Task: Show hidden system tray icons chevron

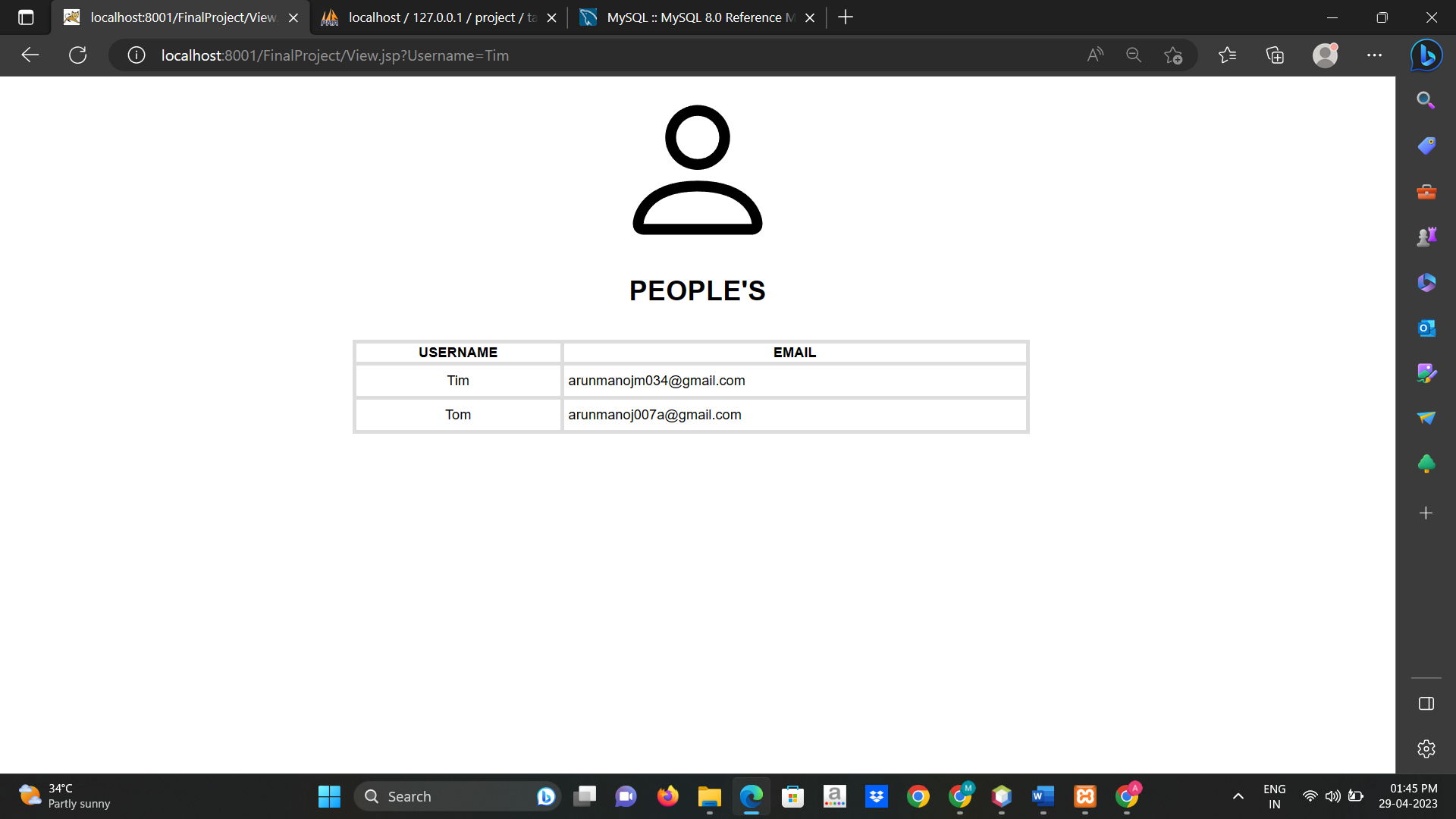Action: (x=1238, y=796)
